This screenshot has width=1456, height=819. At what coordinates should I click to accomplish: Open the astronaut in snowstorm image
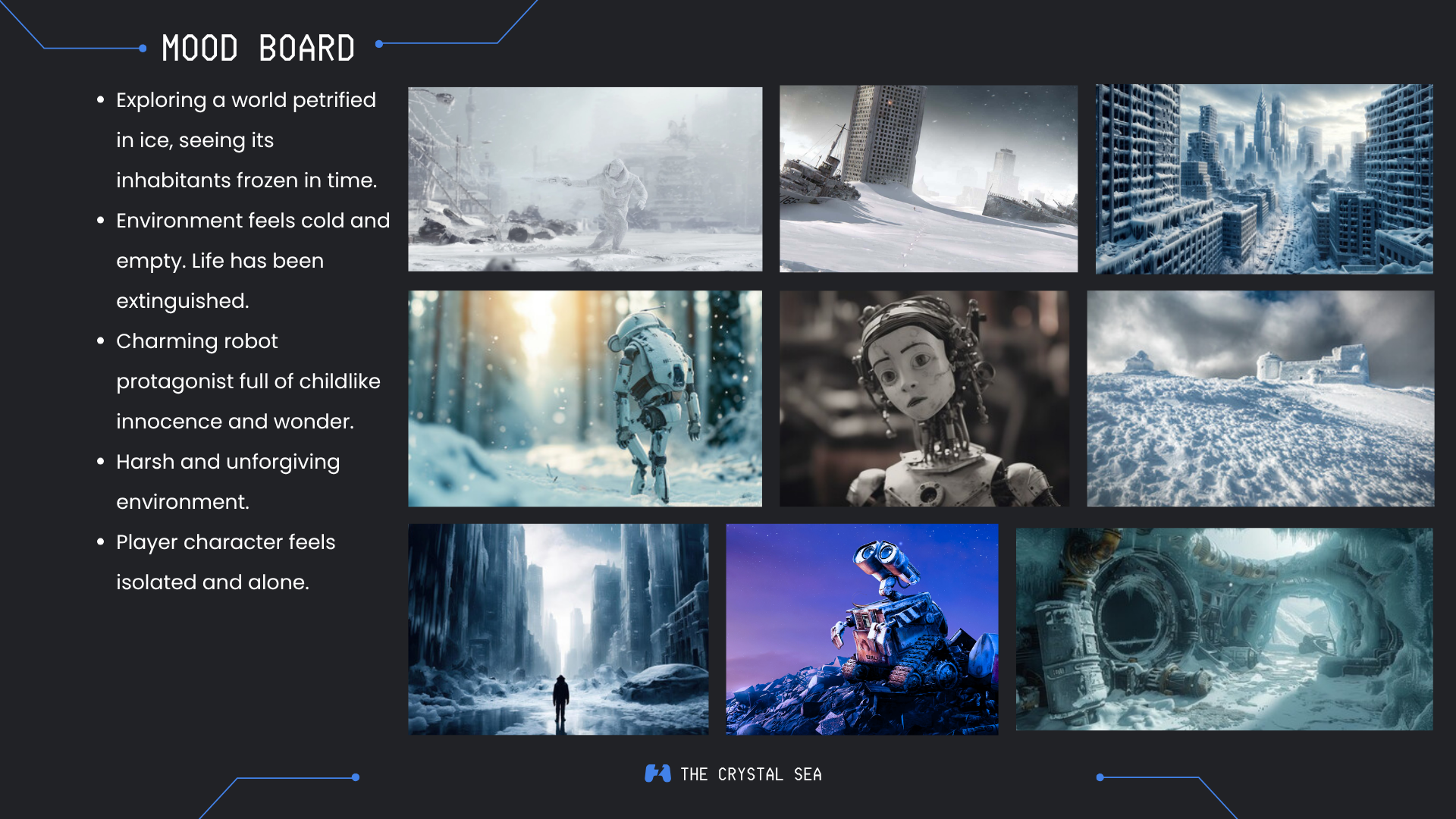pos(585,179)
